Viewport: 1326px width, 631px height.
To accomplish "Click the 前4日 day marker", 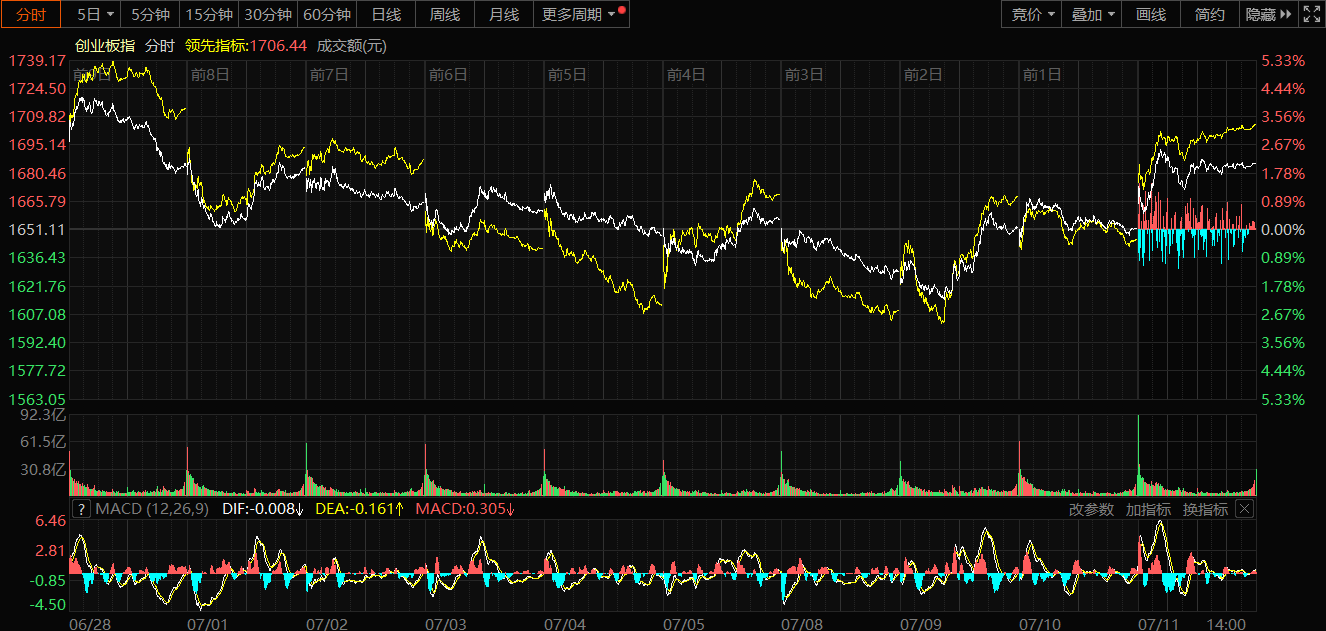I will click(686, 74).
